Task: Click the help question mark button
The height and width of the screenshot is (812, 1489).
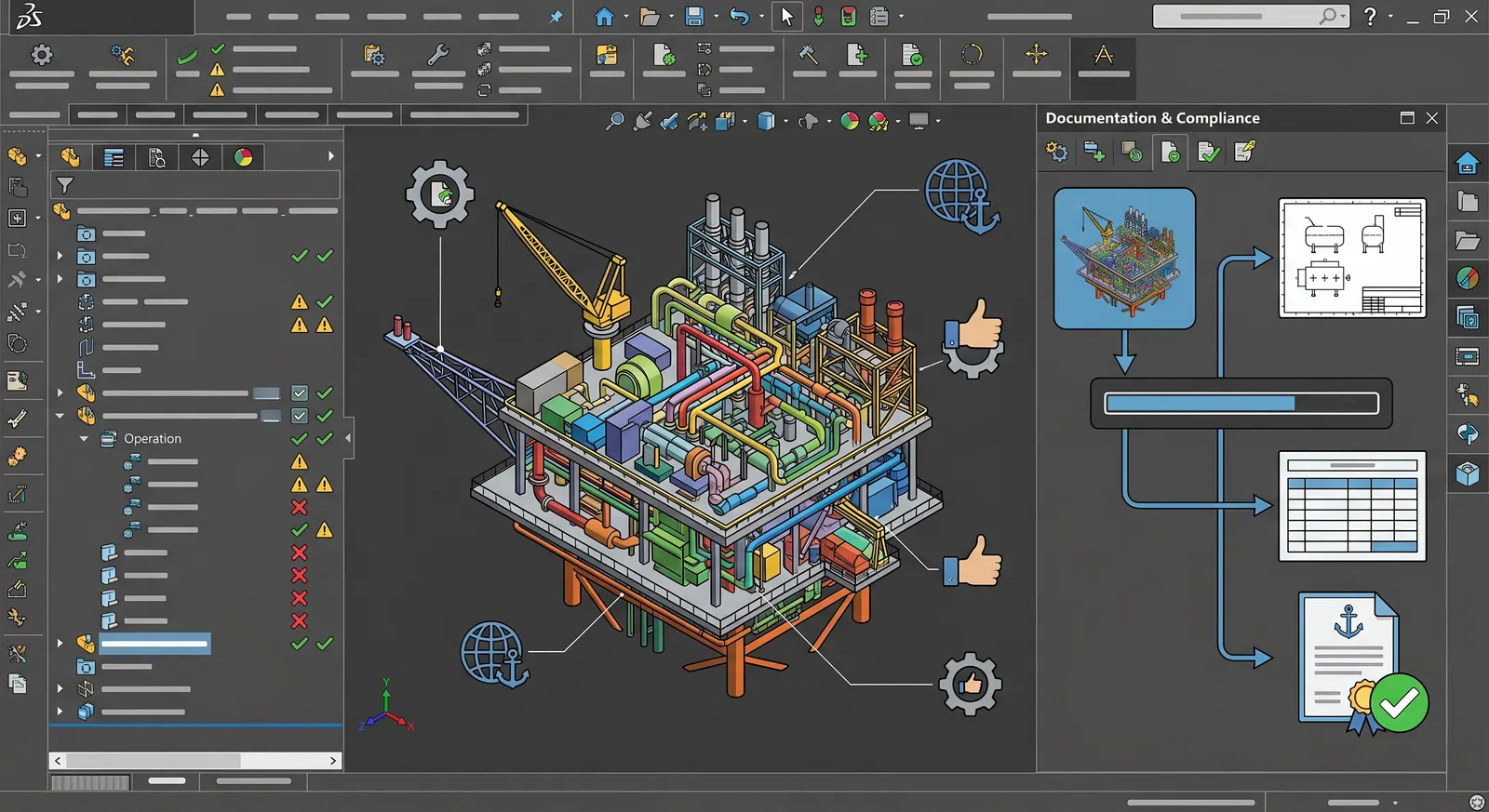Action: [1370, 17]
